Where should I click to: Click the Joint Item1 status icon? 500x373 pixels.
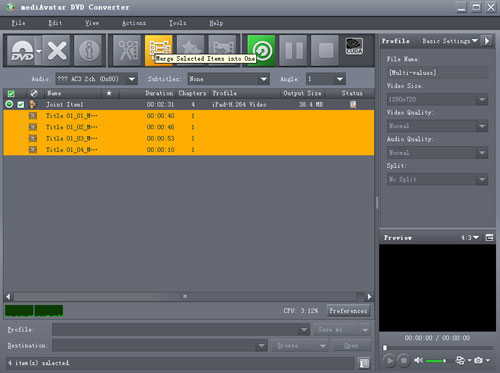point(353,104)
